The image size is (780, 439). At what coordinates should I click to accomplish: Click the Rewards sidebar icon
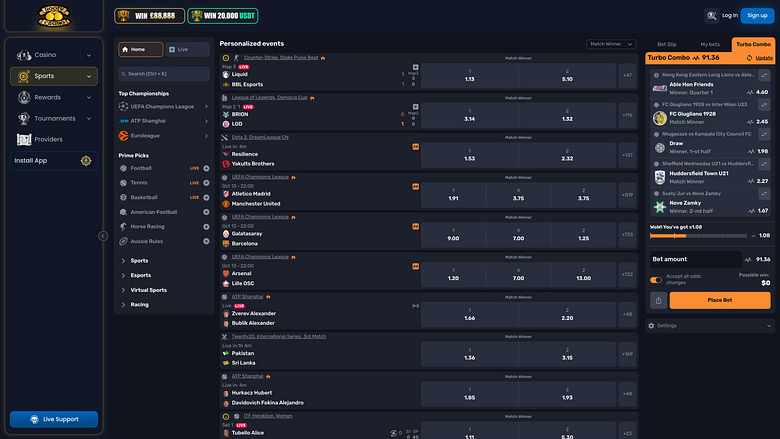click(x=24, y=97)
